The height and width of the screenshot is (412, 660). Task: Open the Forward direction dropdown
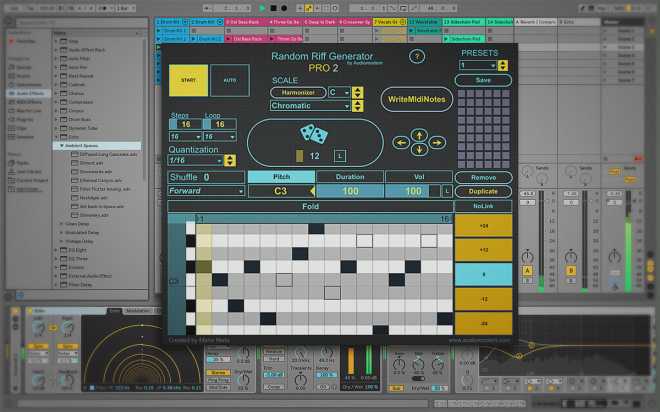tap(206, 191)
